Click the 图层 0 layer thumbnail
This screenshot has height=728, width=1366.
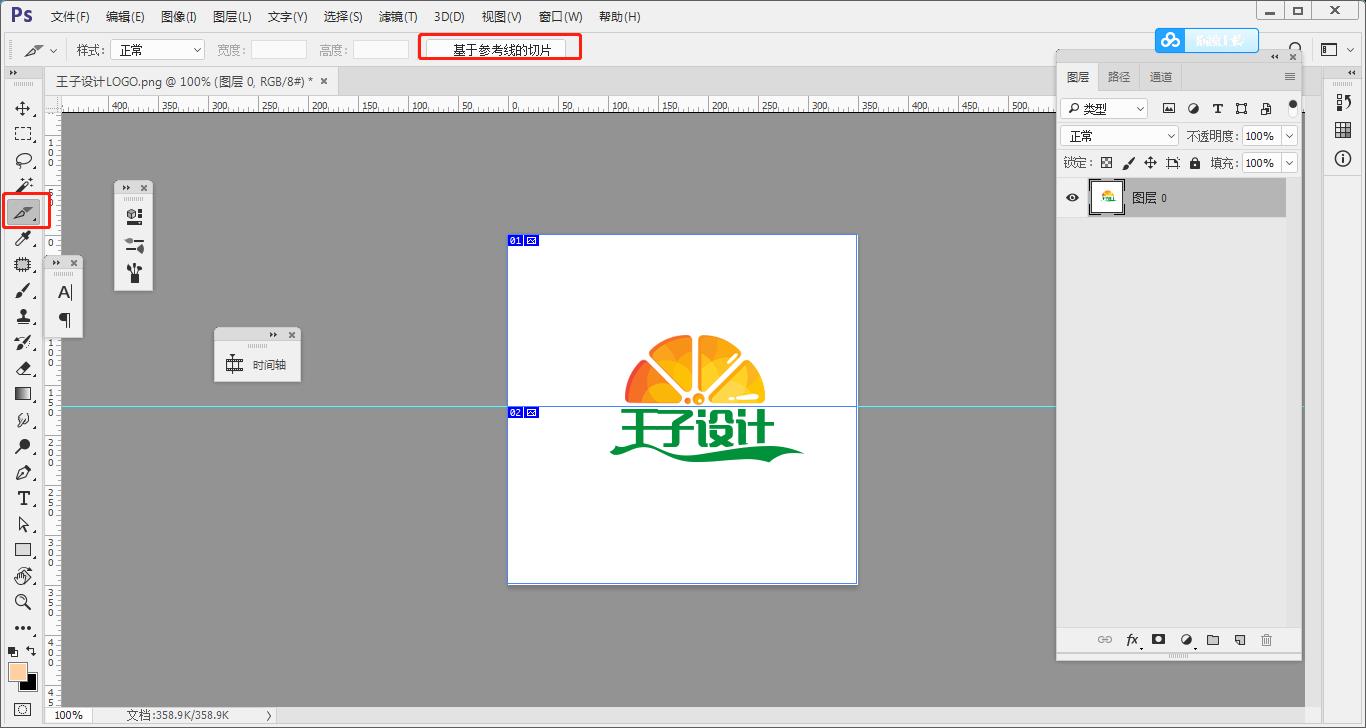click(x=1107, y=198)
